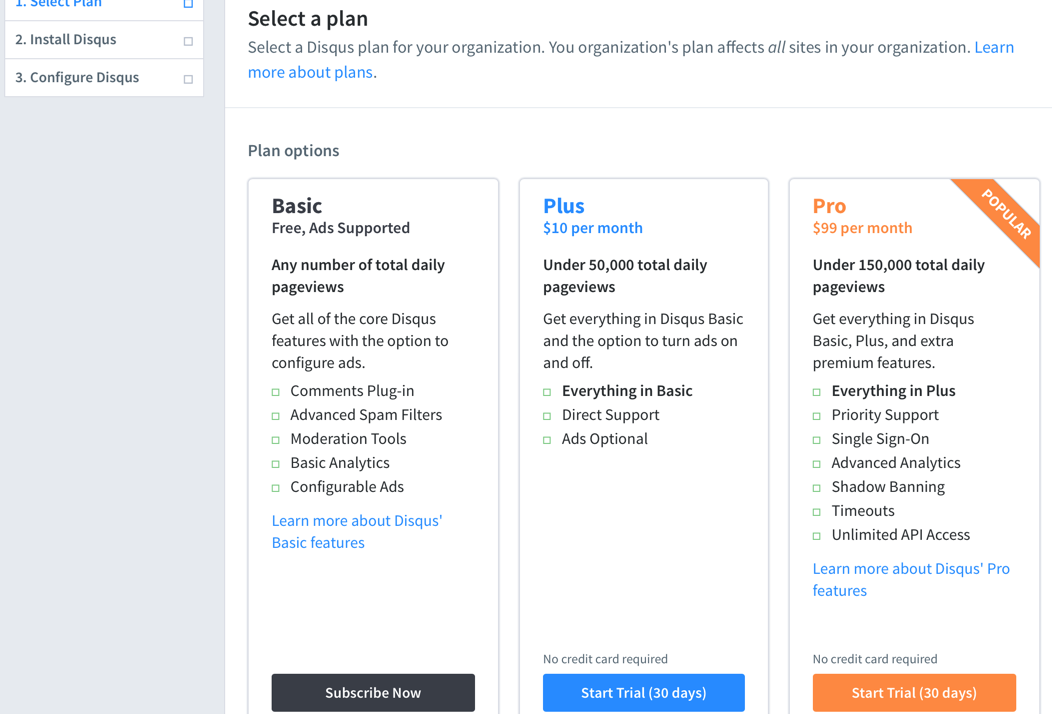Click bullet icon next to Single Sign-On
Image resolution: width=1052 pixels, height=715 pixels.
tap(817, 440)
